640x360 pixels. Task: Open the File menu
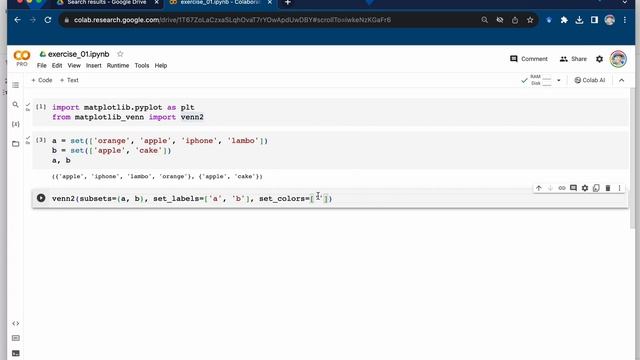pyautogui.click(x=42, y=65)
